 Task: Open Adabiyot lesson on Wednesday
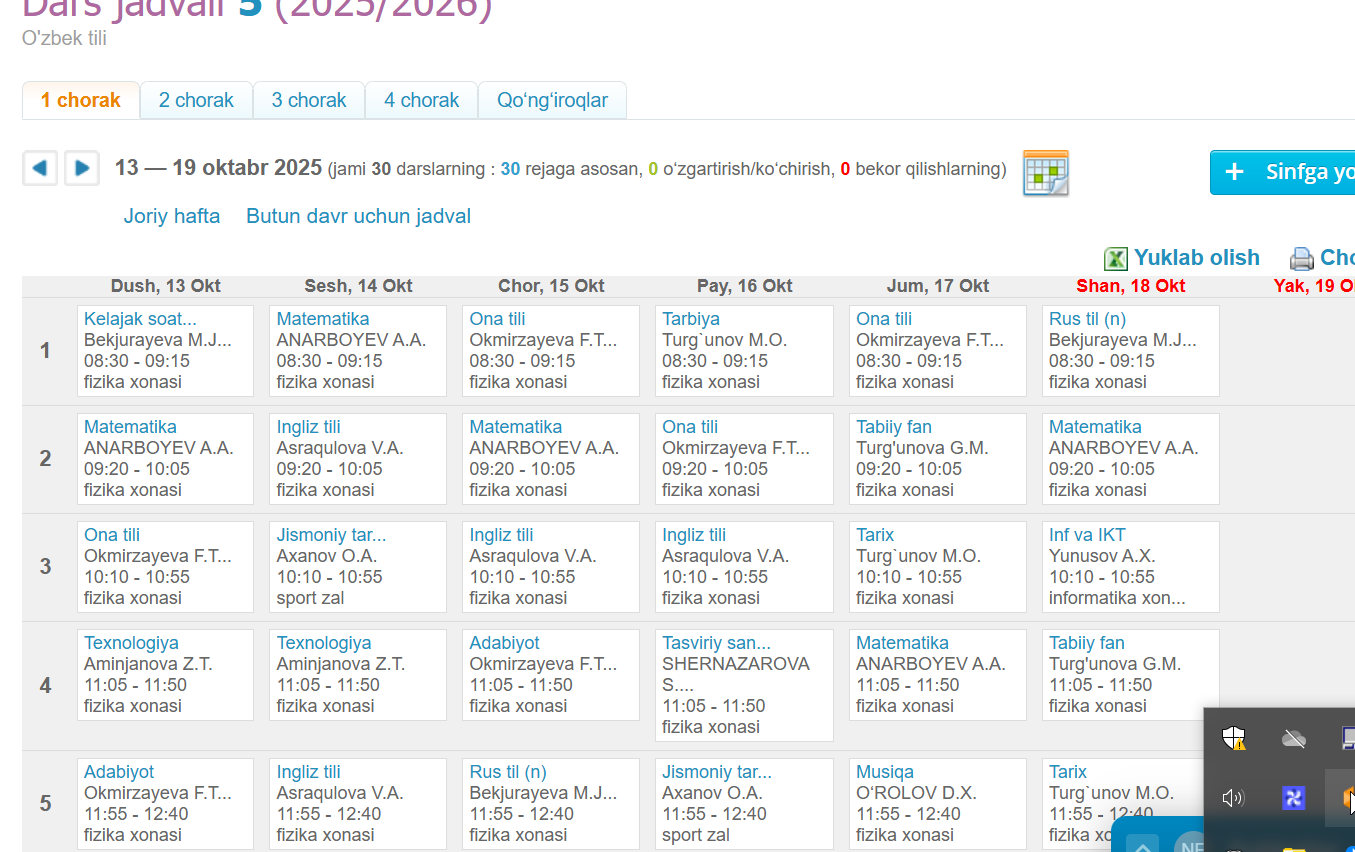[505, 643]
